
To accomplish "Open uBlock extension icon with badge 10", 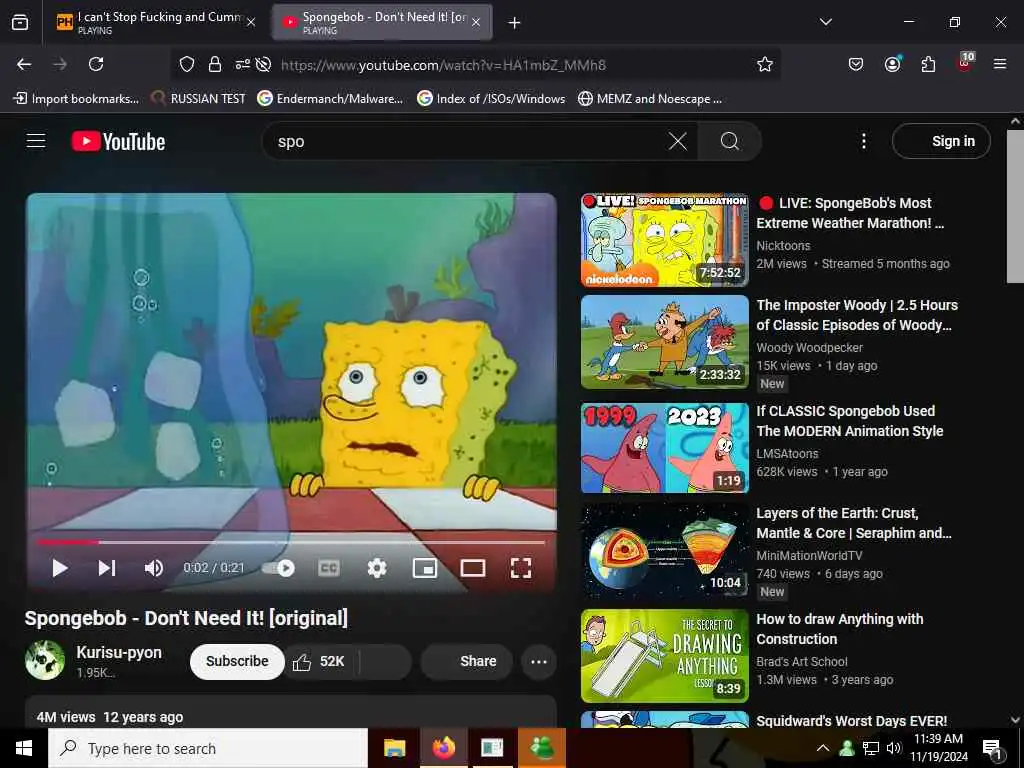I will point(965,63).
